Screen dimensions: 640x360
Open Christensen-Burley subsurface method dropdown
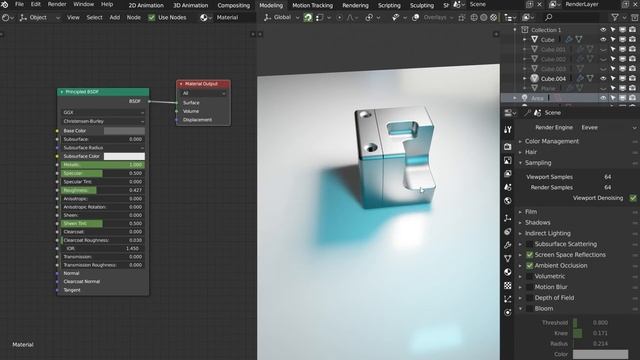[x=103, y=121]
